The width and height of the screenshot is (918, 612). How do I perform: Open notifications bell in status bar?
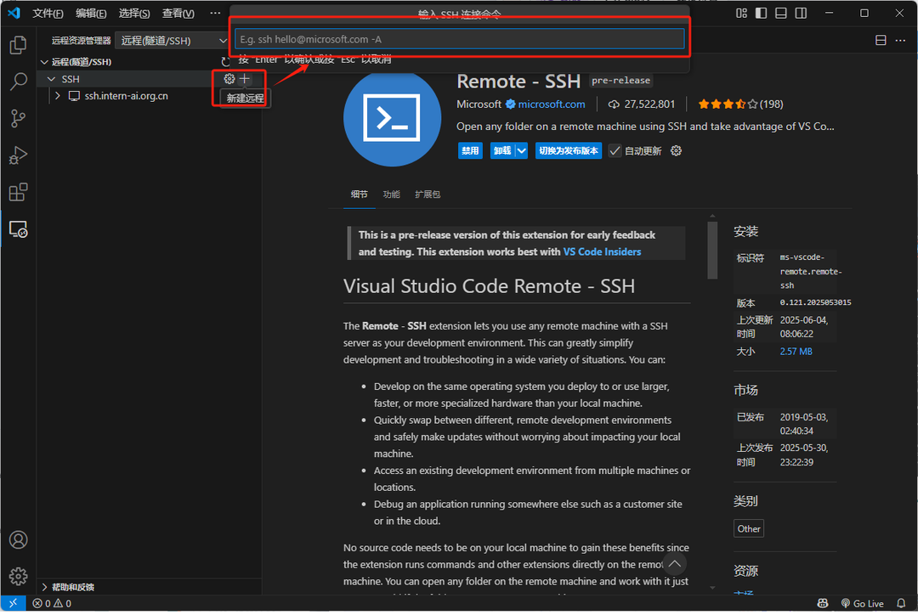(901, 603)
